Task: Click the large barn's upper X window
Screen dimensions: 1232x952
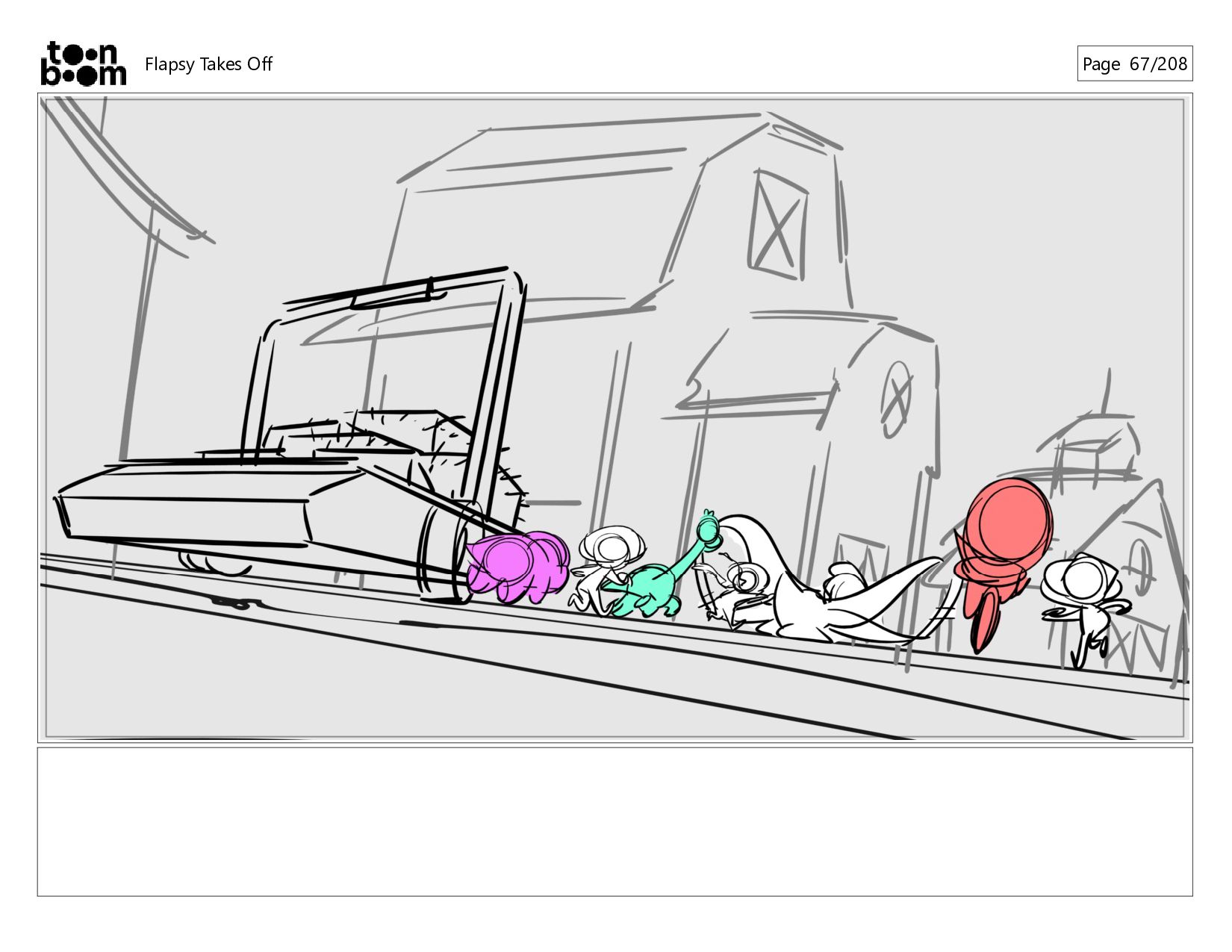Action: click(x=777, y=225)
